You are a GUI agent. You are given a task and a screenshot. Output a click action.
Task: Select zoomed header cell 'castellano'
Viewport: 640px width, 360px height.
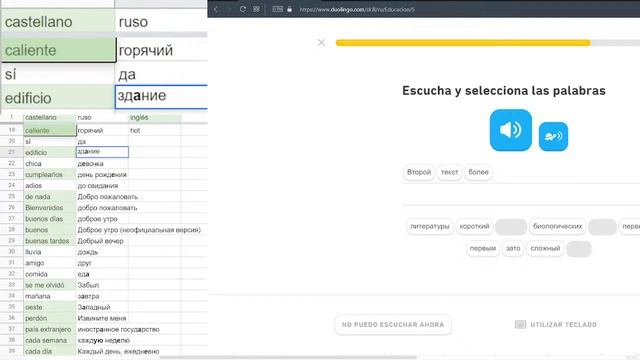[58, 21]
